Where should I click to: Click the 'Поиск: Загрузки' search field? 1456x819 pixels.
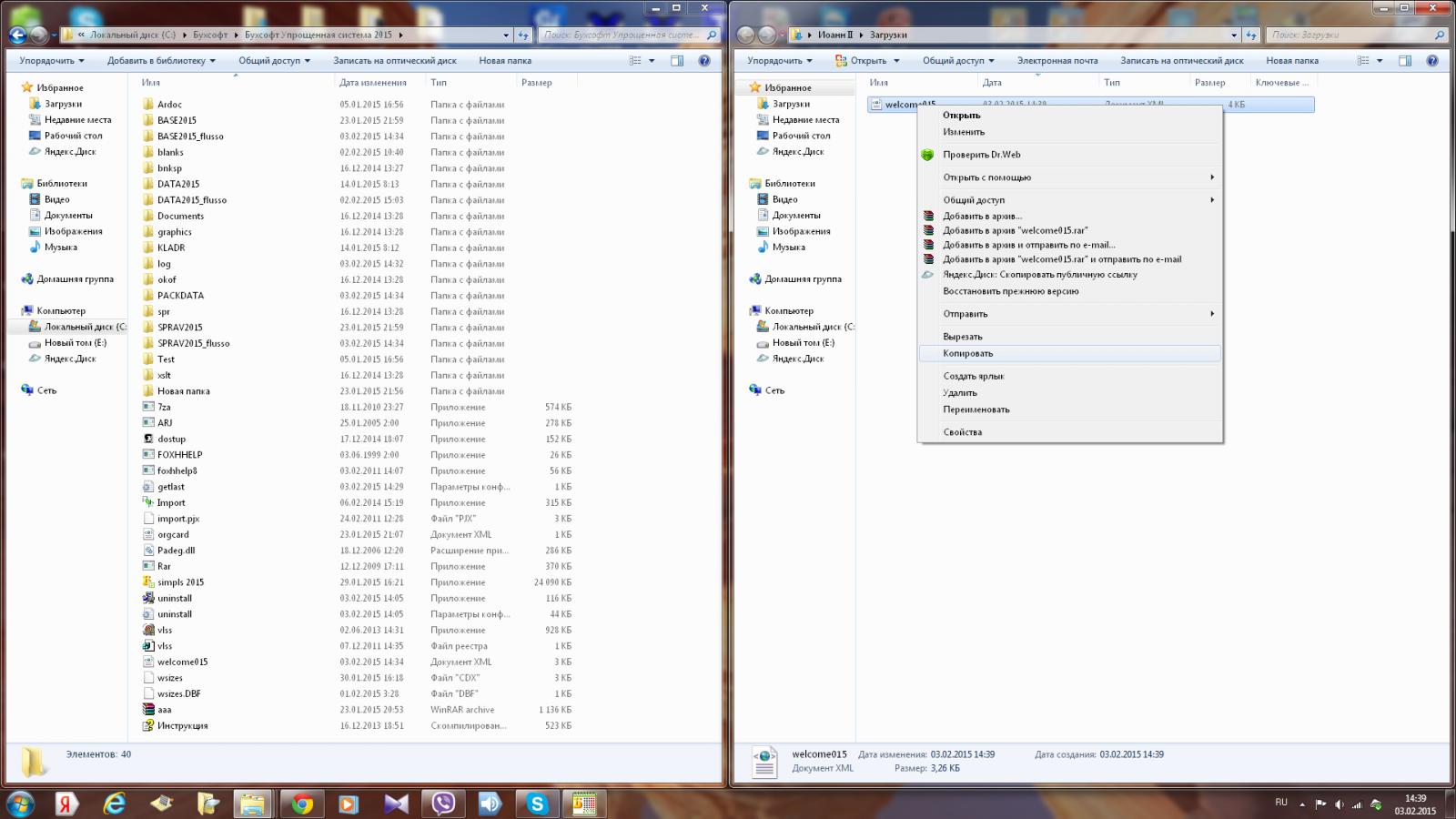pos(1349,35)
